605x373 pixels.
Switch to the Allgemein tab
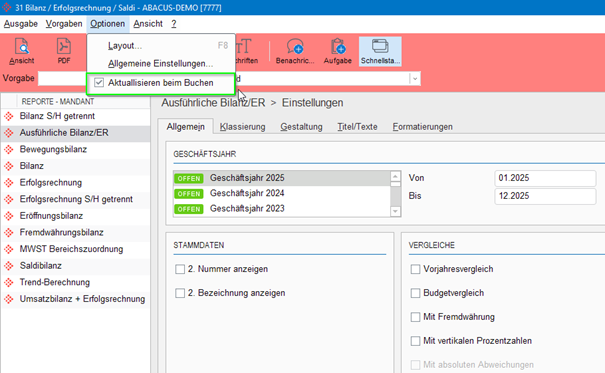point(186,127)
